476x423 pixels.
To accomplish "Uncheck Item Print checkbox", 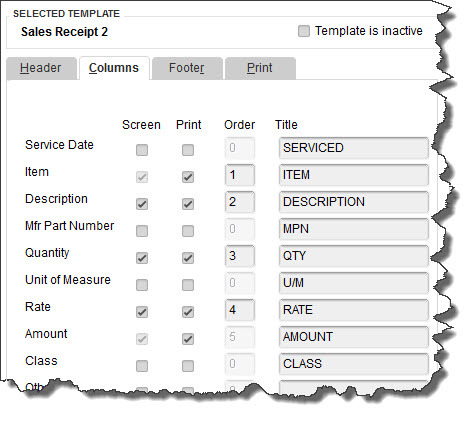I will pyautogui.click(x=188, y=177).
